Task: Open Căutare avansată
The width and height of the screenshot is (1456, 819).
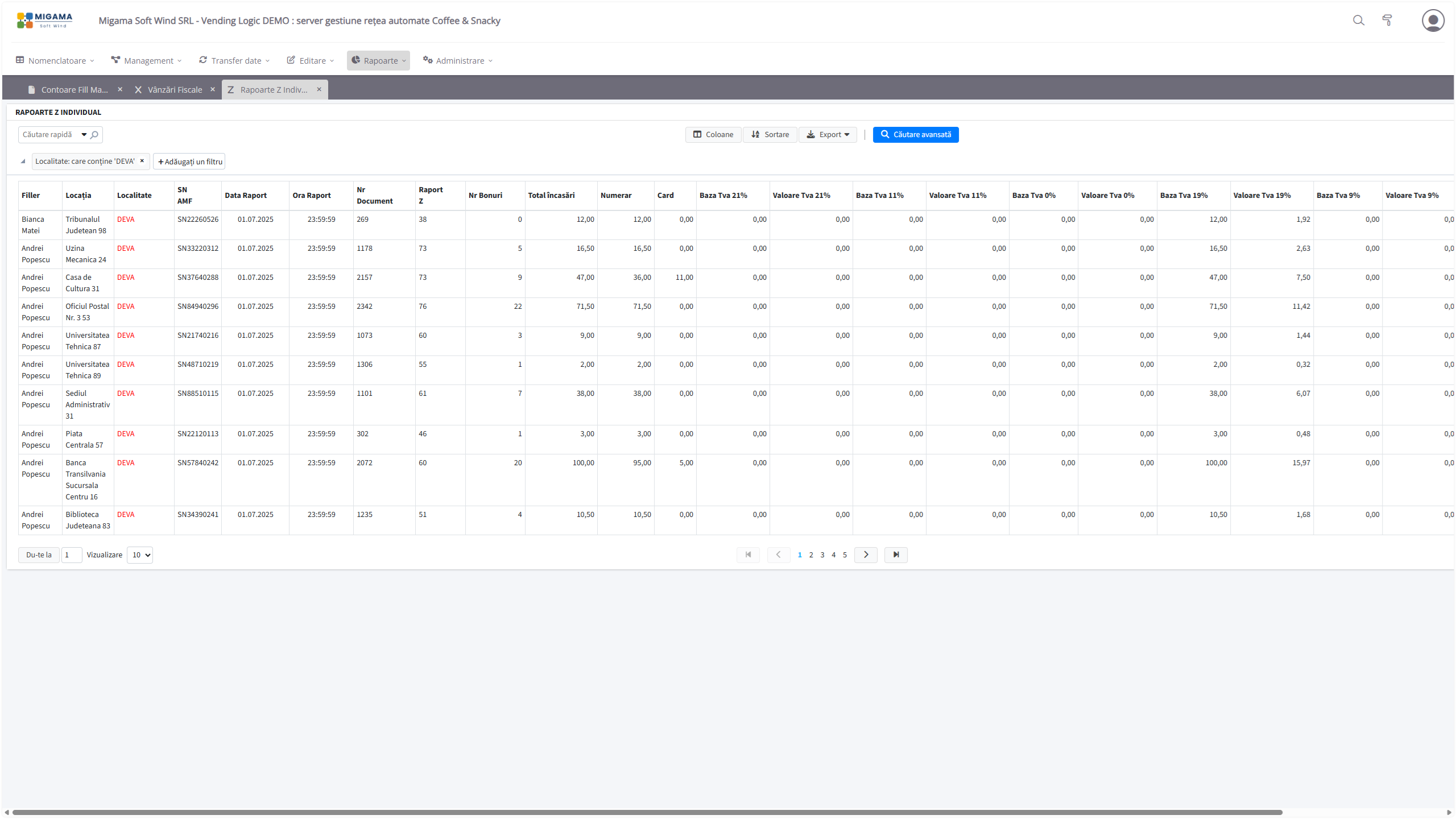Action: (x=916, y=135)
